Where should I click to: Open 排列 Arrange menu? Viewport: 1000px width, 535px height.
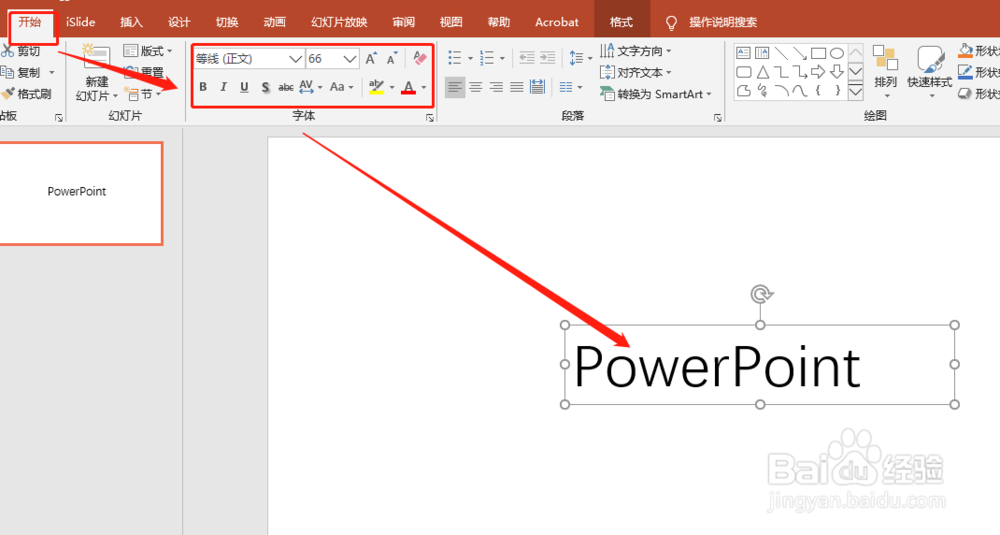coord(885,71)
